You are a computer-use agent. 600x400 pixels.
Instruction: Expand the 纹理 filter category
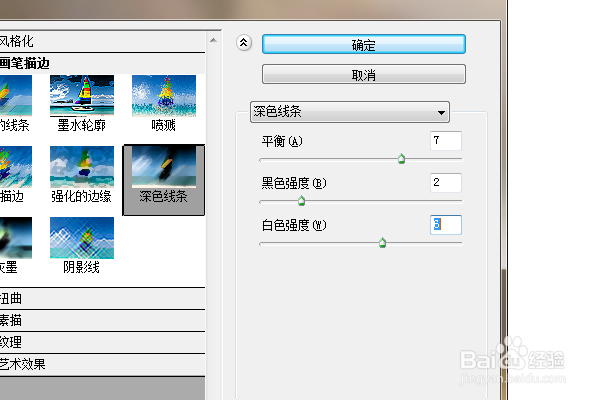(x=103, y=342)
